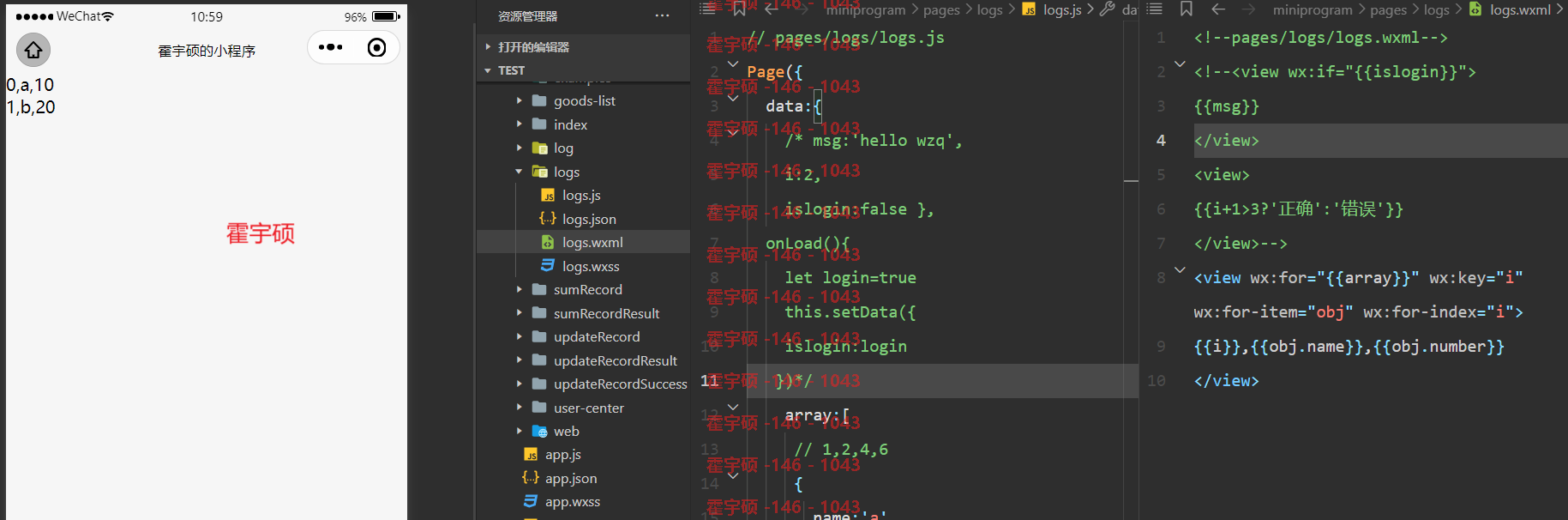
Task: Open the explorer panel more-actions ellipsis
Action: click(x=662, y=15)
